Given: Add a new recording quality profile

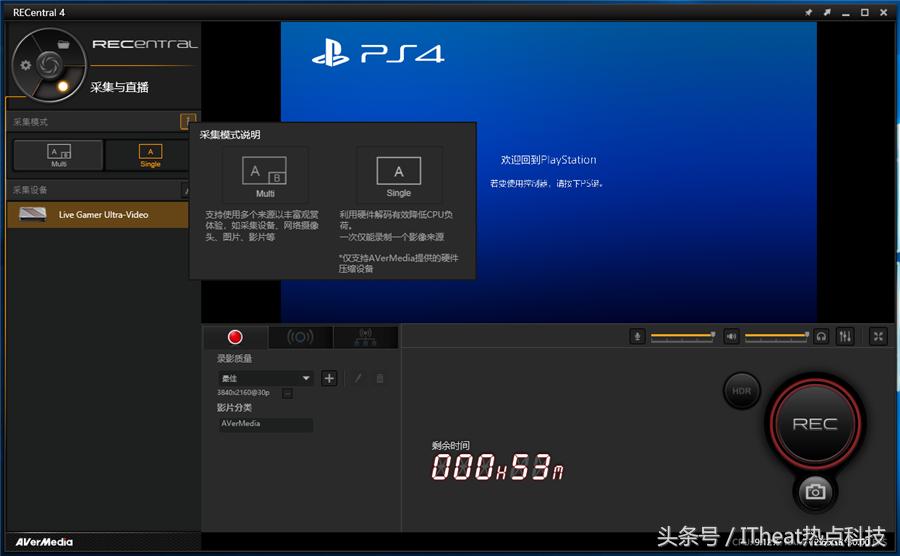Looking at the screenshot, I should coord(329,378).
